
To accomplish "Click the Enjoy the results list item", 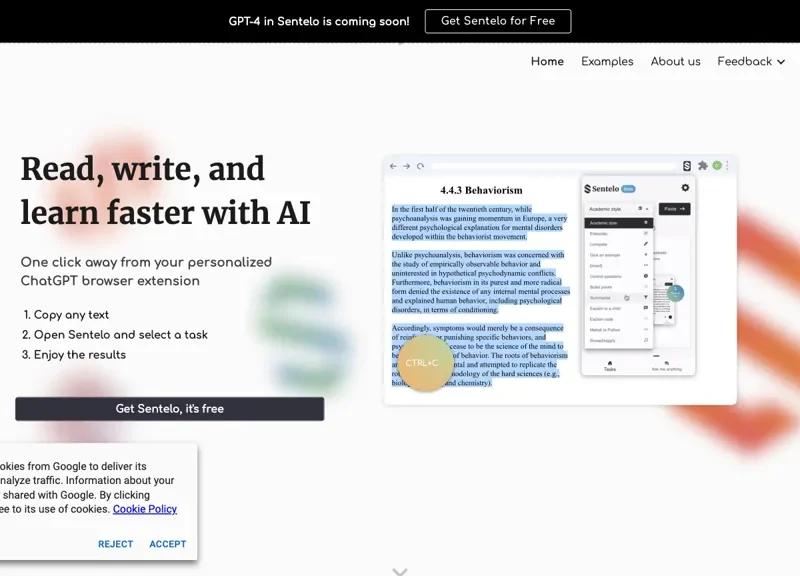I will point(80,355).
